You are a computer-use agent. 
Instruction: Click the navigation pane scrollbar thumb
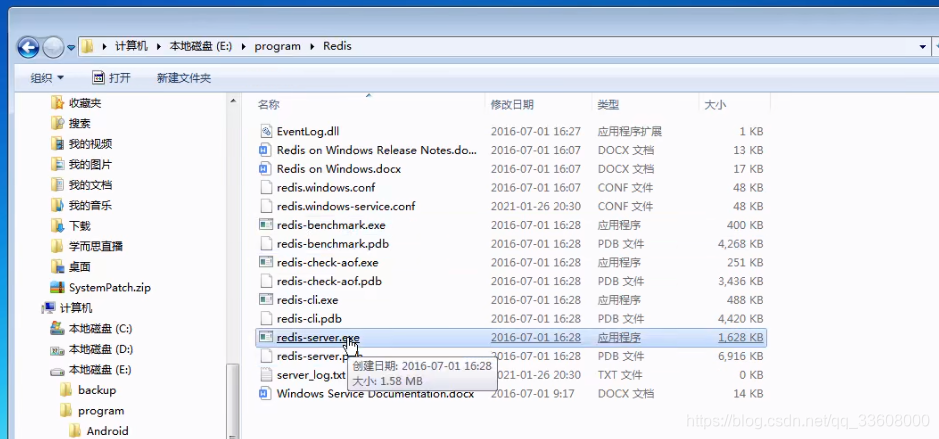coord(234,401)
